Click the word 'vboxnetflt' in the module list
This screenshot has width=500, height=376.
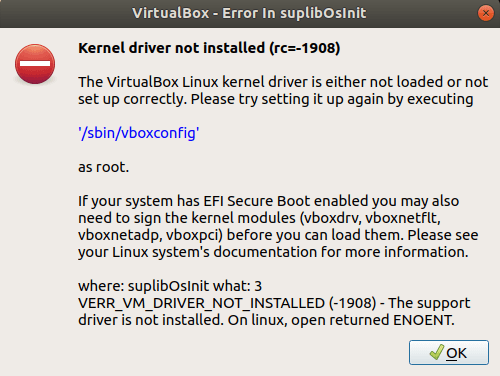(x=403, y=218)
